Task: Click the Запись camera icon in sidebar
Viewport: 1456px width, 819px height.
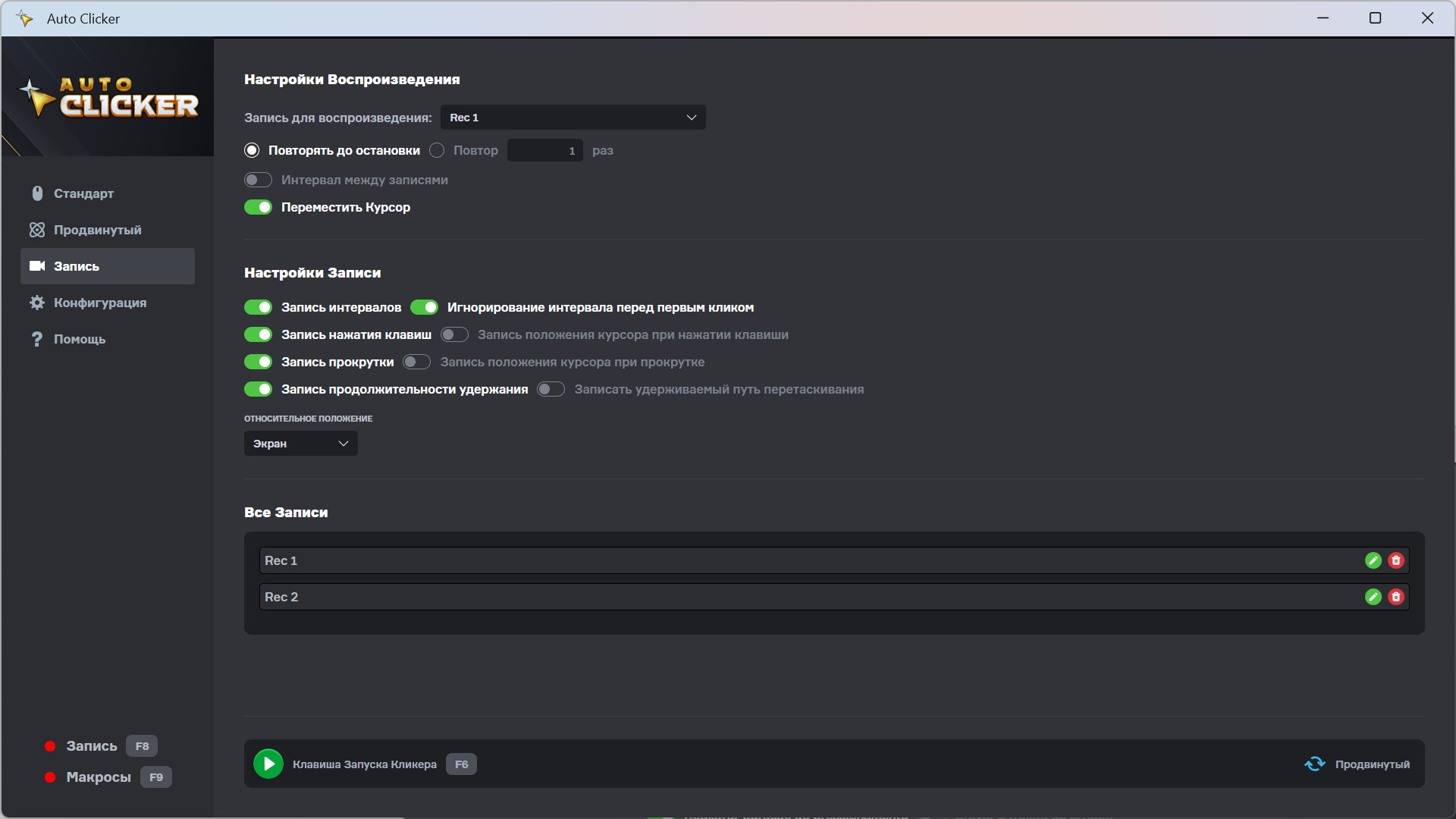Action: [36, 266]
